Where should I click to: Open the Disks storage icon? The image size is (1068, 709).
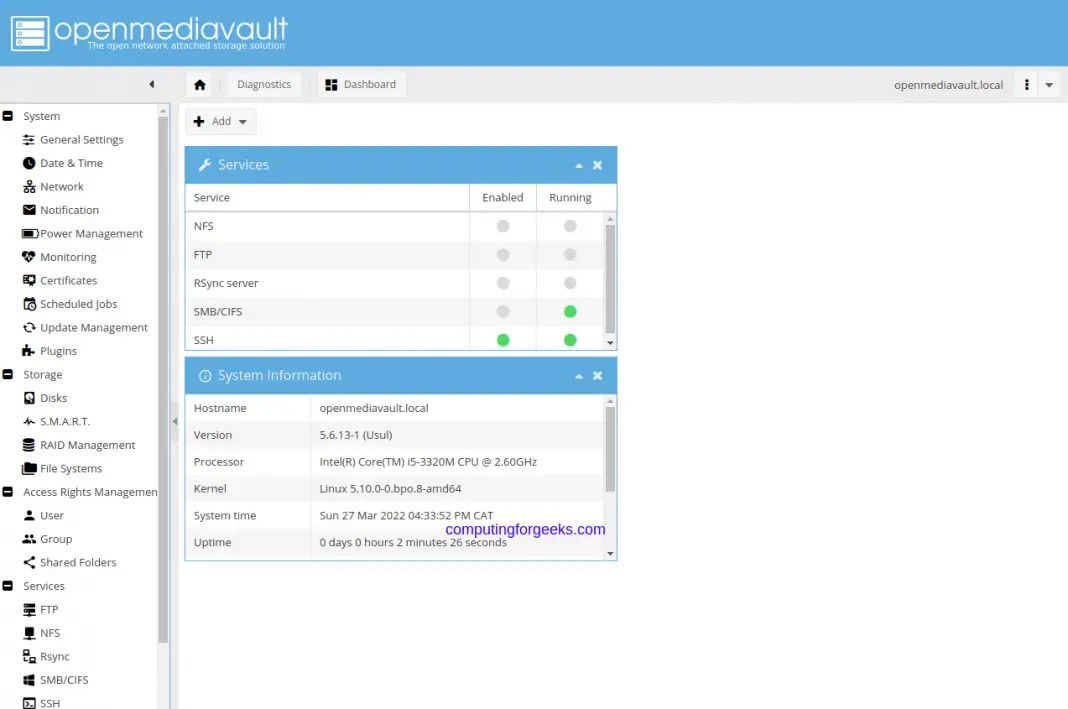[31, 398]
